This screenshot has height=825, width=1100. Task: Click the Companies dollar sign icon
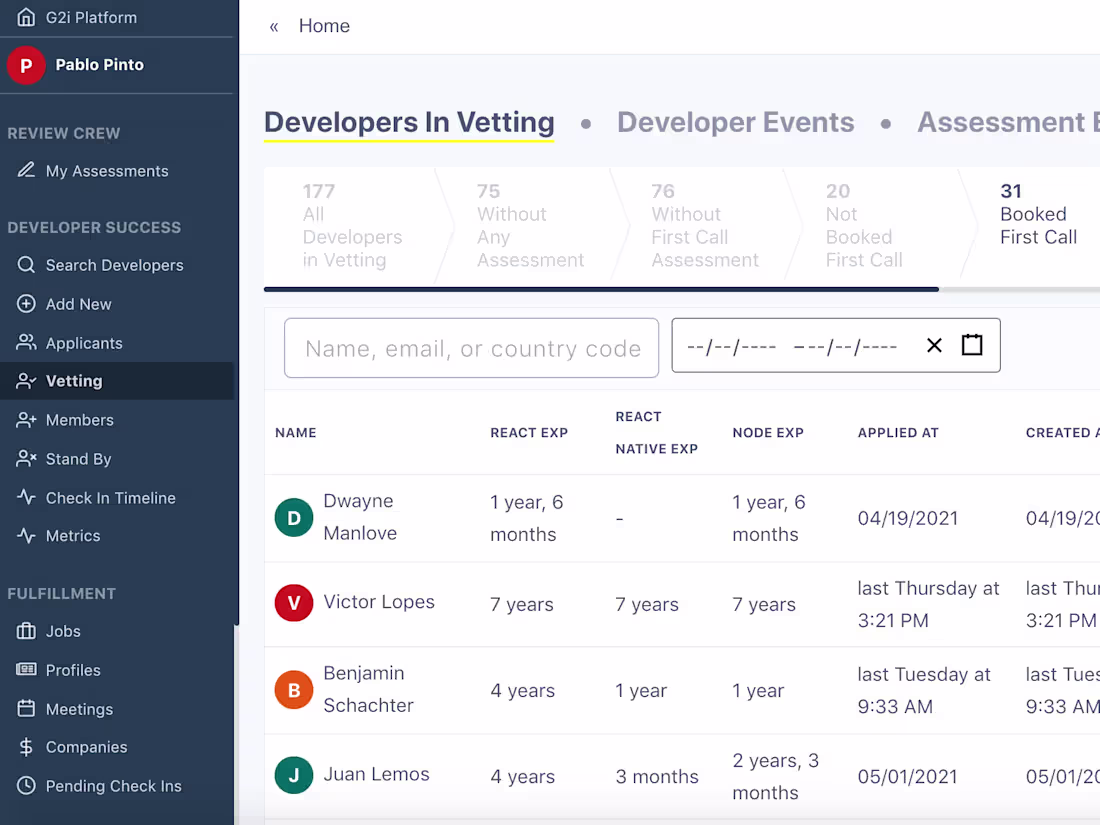(x=26, y=747)
